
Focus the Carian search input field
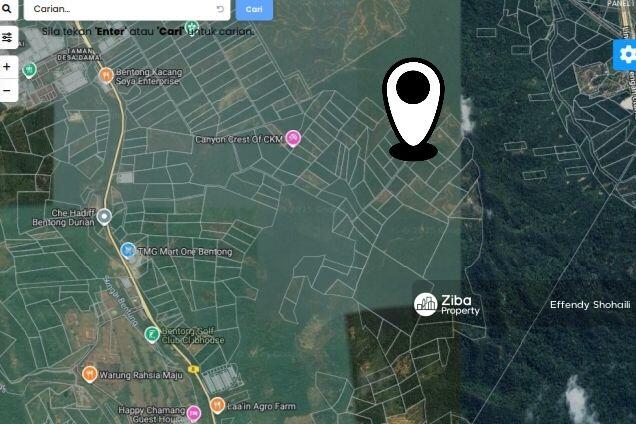(x=122, y=9)
